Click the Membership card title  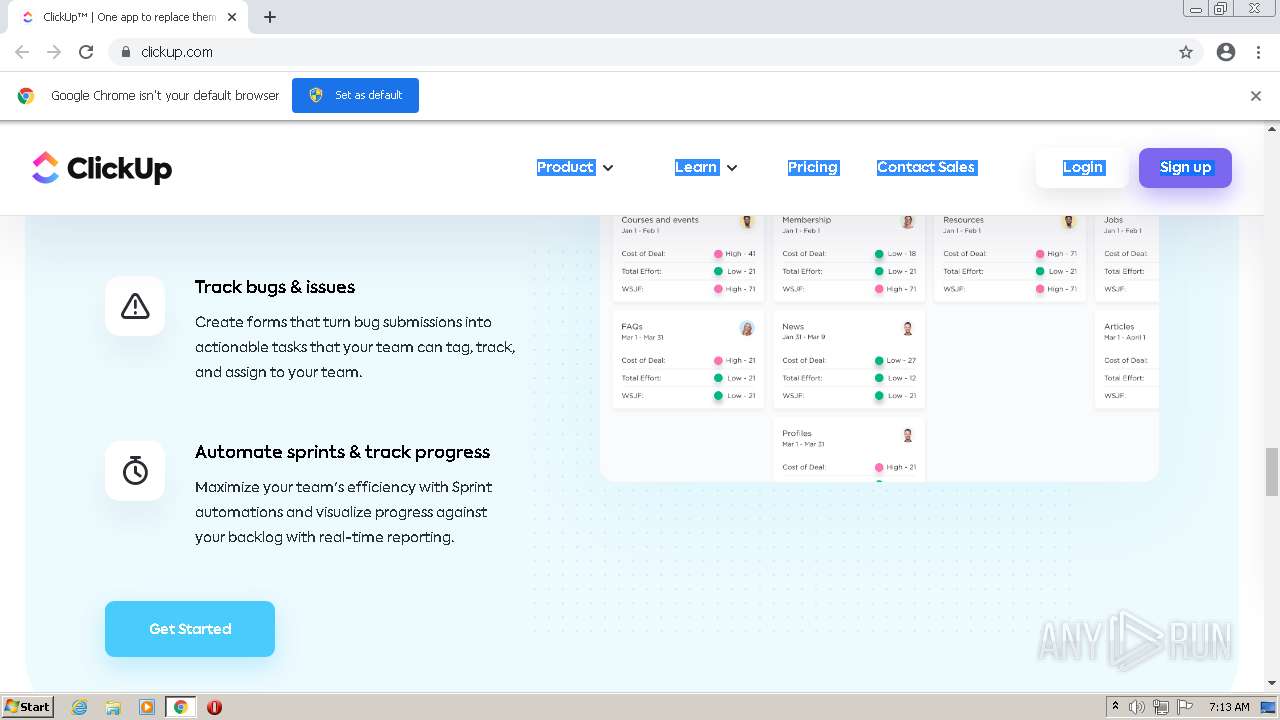[806, 220]
